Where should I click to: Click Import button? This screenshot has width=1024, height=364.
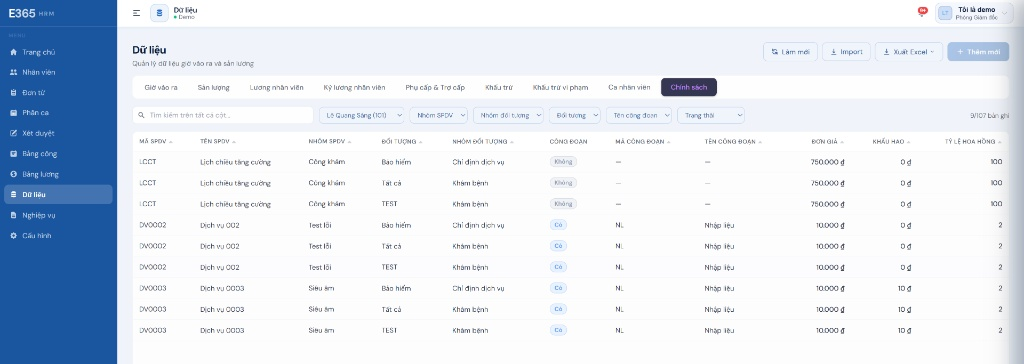(x=846, y=52)
